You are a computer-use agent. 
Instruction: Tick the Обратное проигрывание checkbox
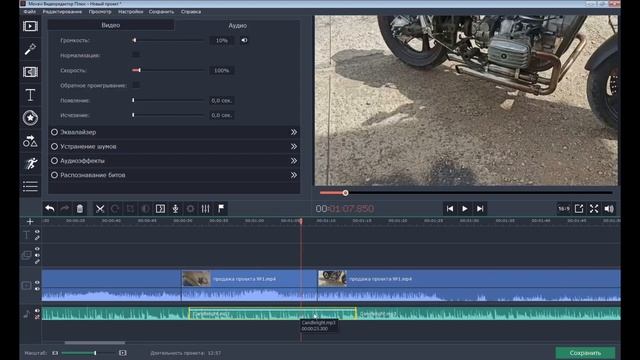(136, 85)
